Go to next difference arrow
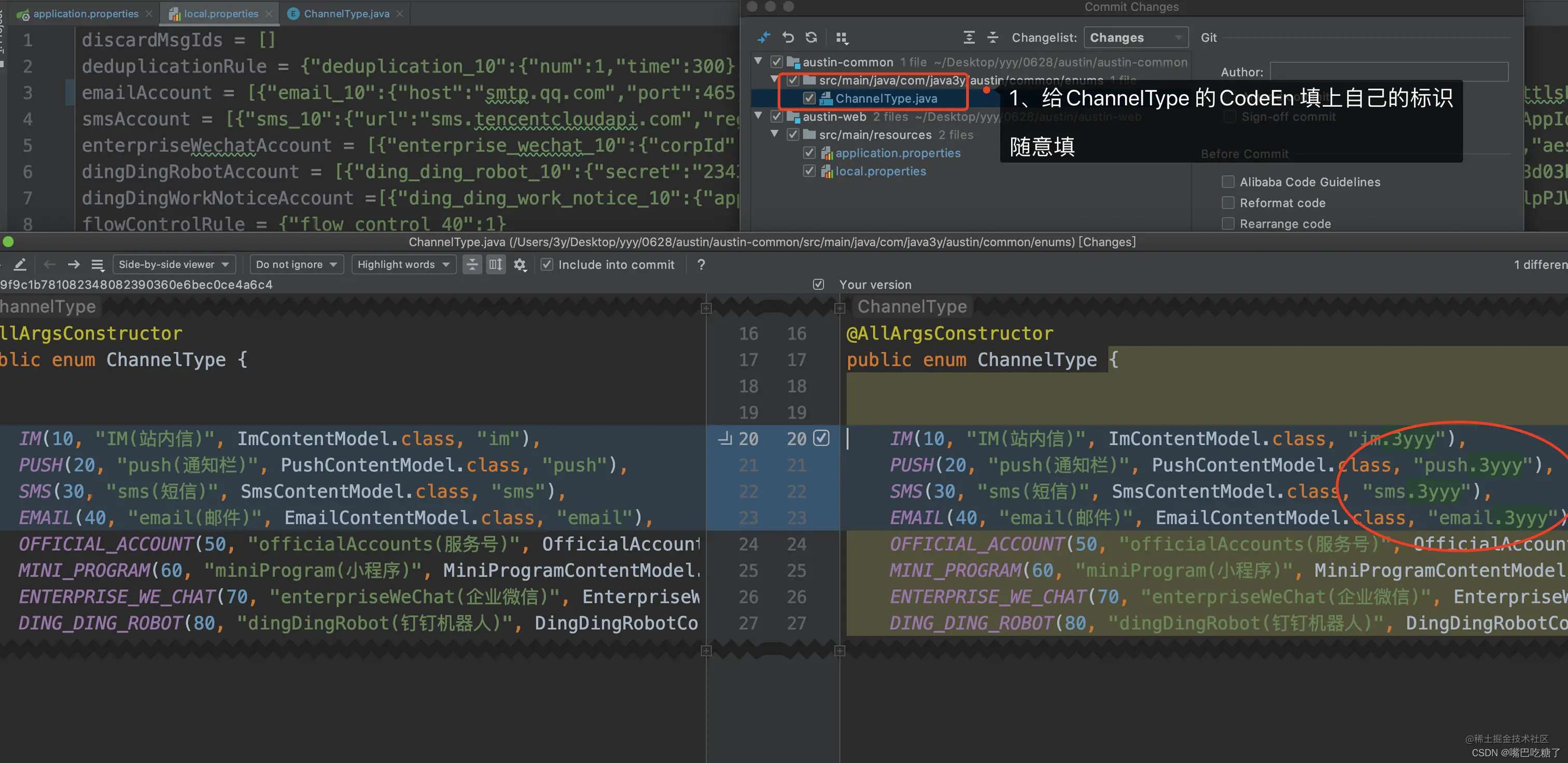The height and width of the screenshot is (763, 1568). pyautogui.click(x=74, y=265)
